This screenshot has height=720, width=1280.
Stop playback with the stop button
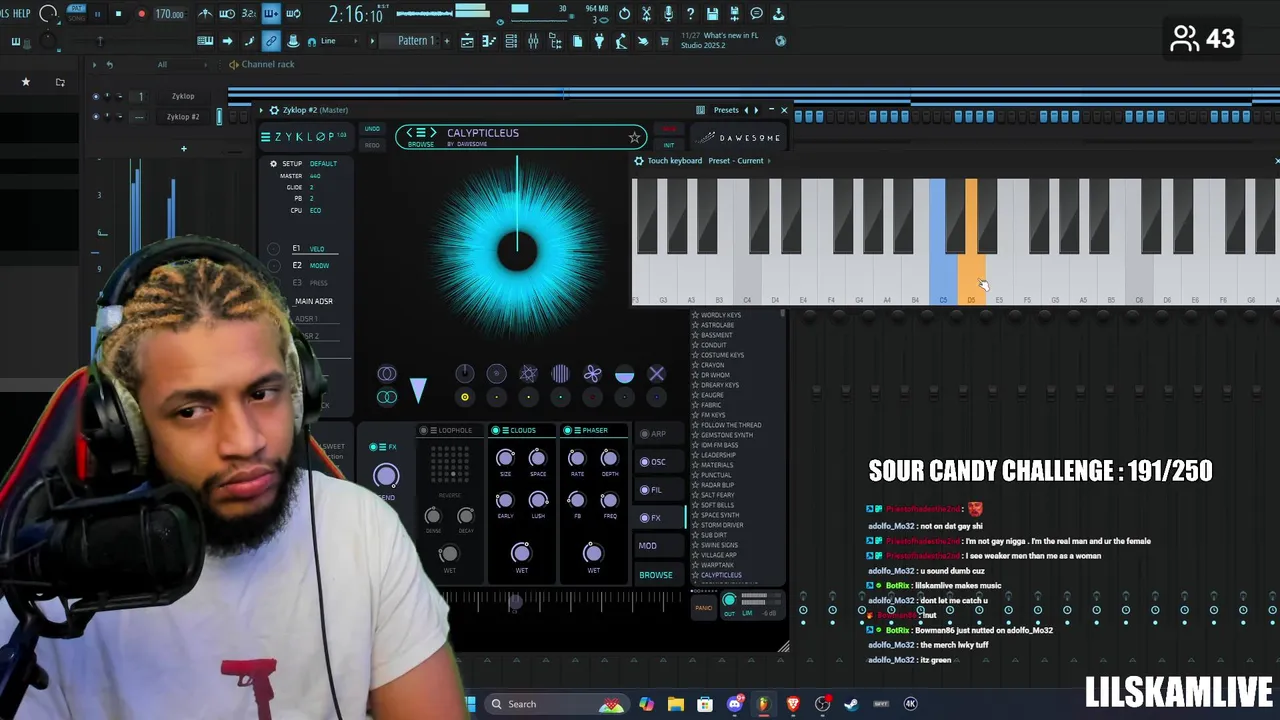click(x=118, y=14)
